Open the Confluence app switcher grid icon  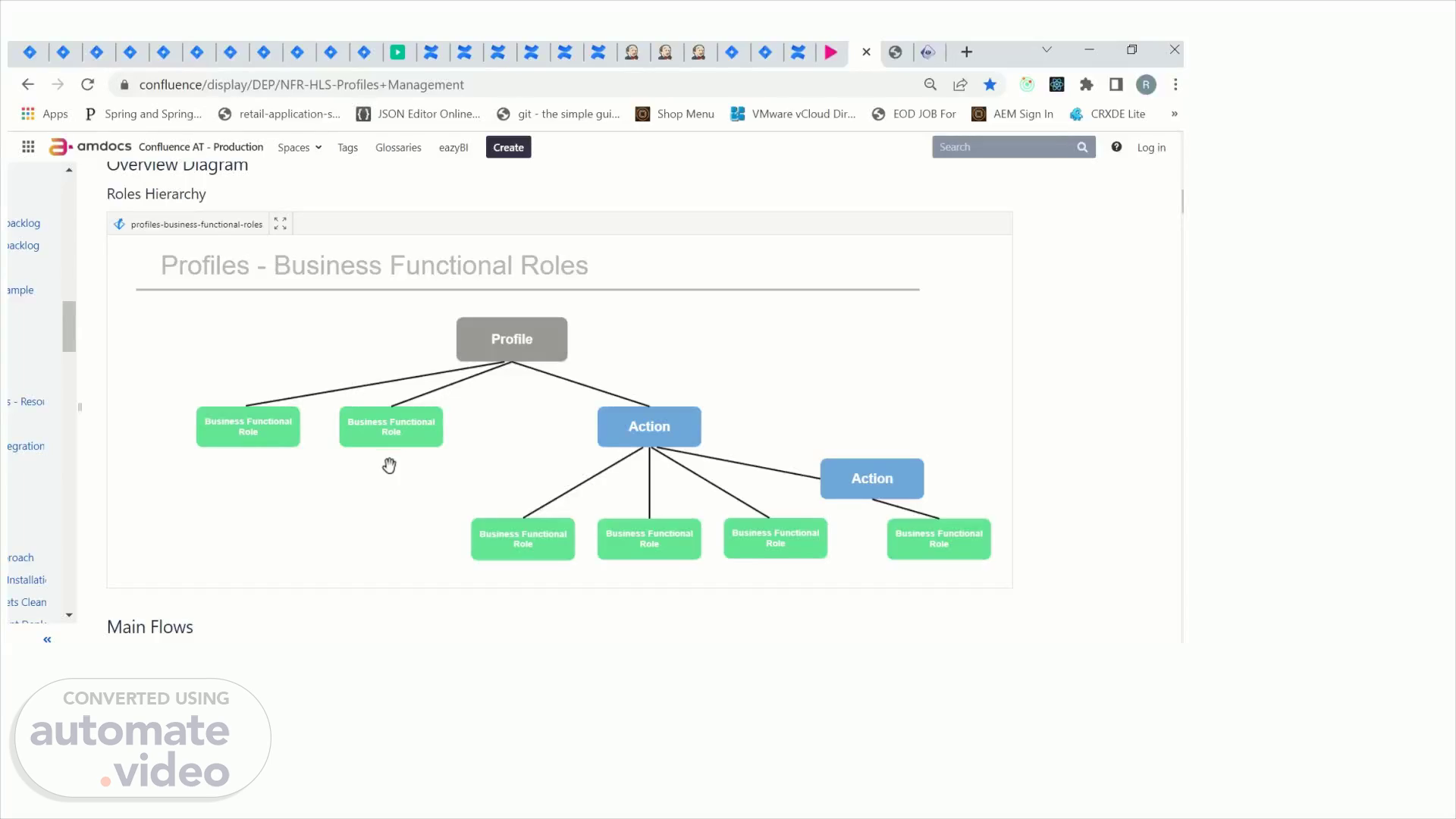pyautogui.click(x=28, y=147)
